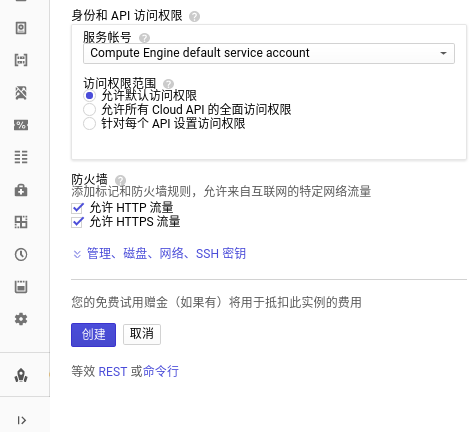This screenshot has width=469, height=432.
Task: Open the service account dropdown
Action: click(x=269, y=53)
